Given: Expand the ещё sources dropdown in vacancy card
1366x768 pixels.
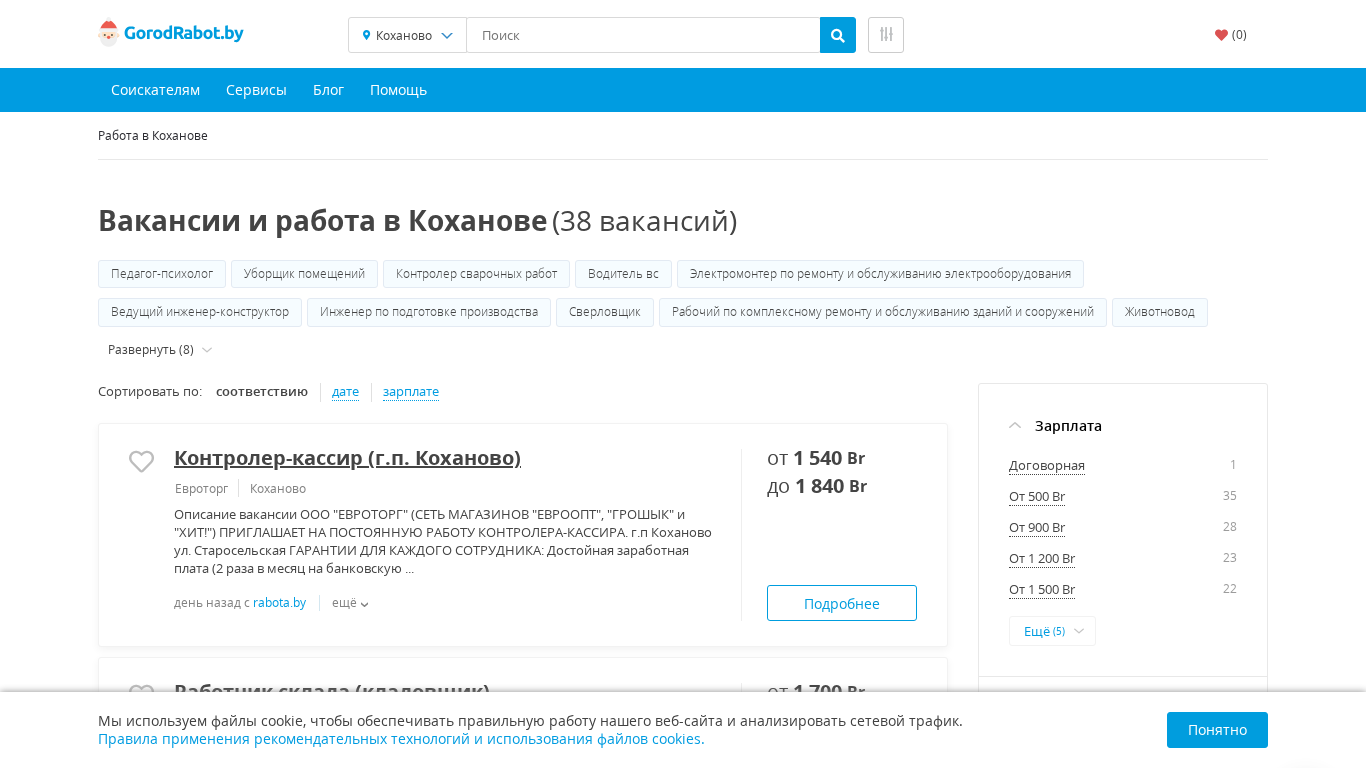Looking at the screenshot, I should [350, 603].
